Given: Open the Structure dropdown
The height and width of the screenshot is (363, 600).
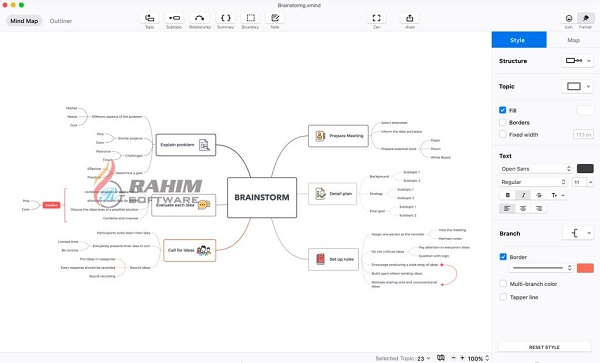Looking at the screenshot, I should 578,61.
